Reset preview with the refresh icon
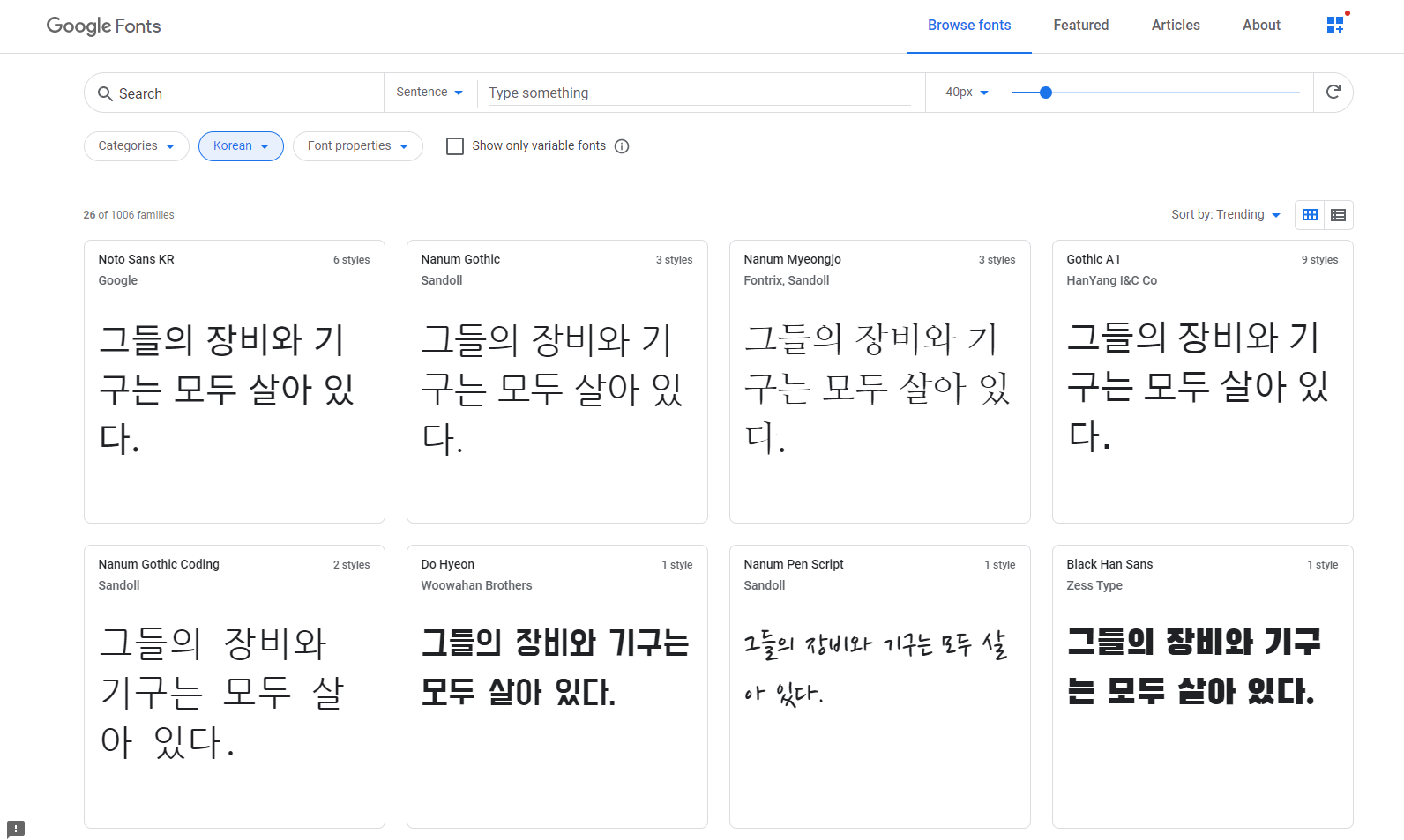This screenshot has height=840, width=1404. pos(1333,92)
